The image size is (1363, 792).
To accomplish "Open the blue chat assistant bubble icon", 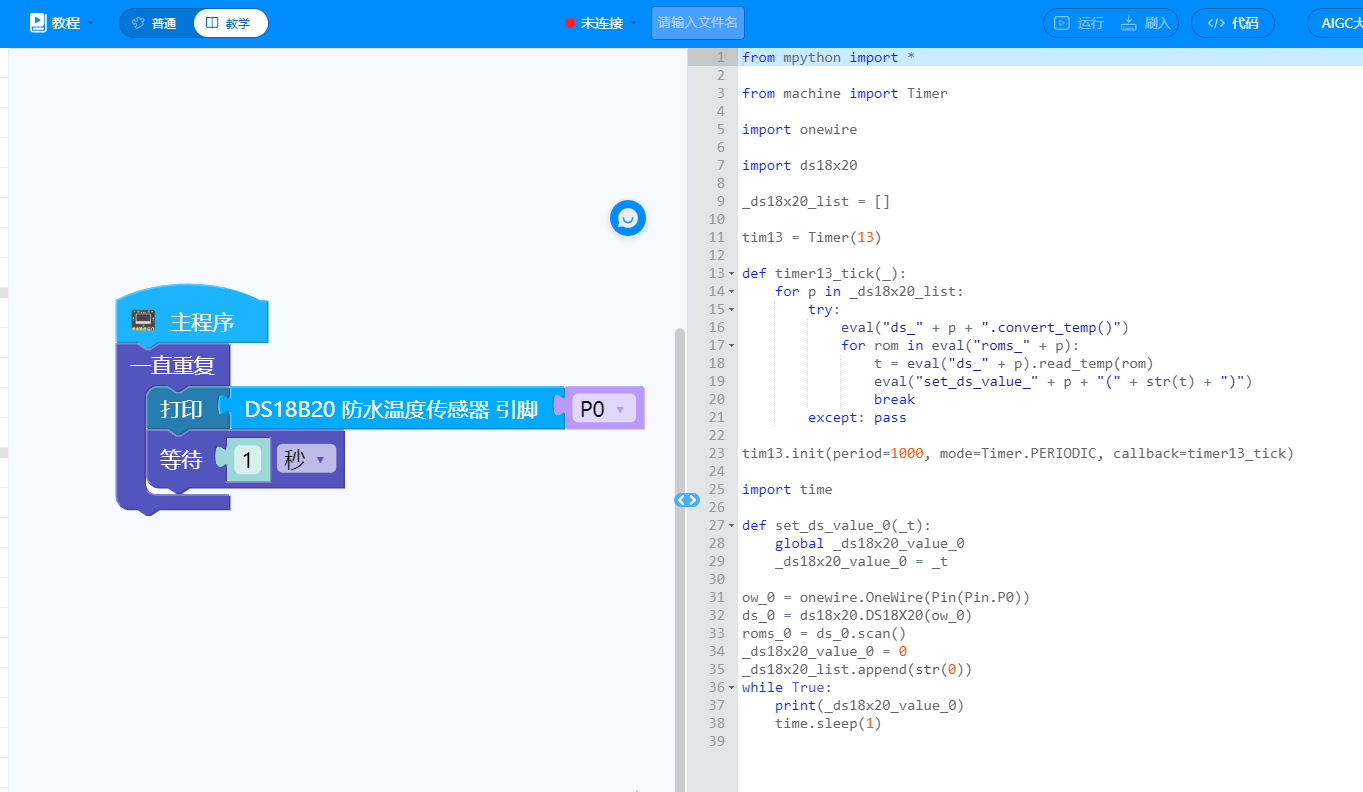I will (x=628, y=218).
